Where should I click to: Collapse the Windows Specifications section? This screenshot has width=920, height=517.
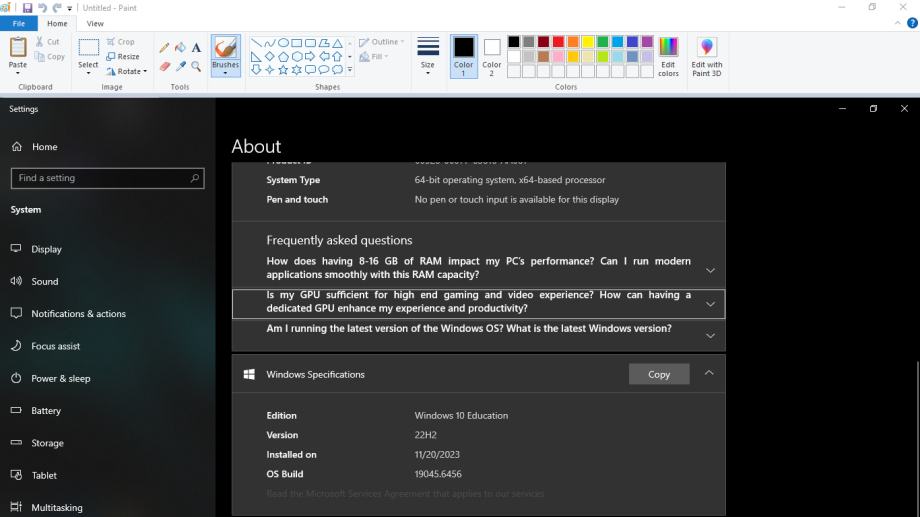710,374
